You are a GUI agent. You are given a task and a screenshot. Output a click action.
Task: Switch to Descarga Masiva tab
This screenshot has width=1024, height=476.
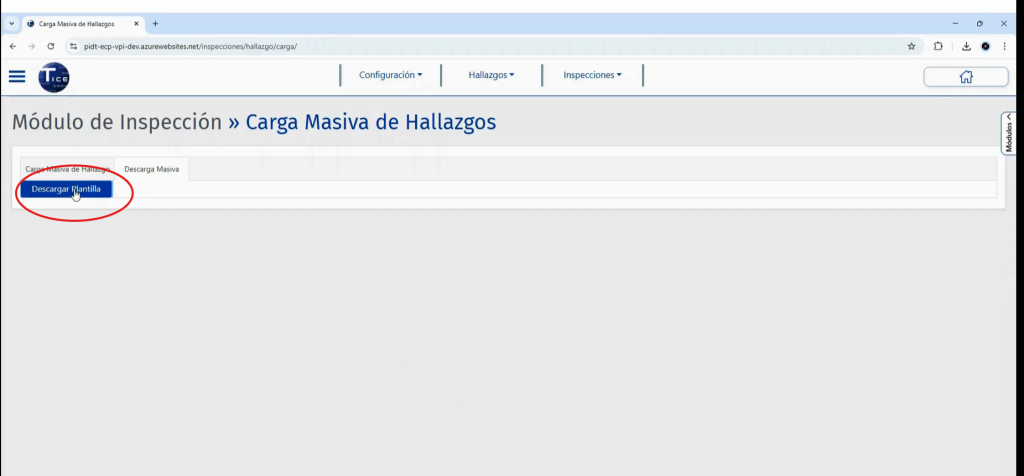point(151,169)
